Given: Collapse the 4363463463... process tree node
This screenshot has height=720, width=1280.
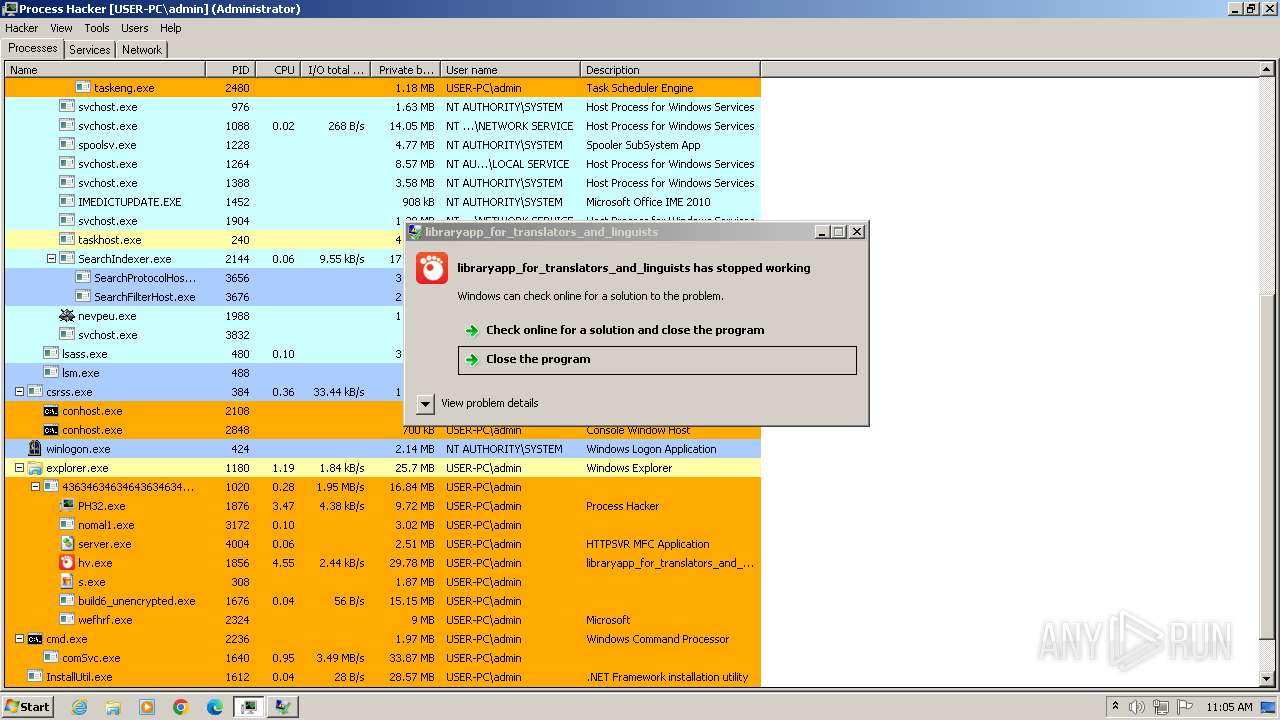Looking at the screenshot, I should [x=35, y=487].
